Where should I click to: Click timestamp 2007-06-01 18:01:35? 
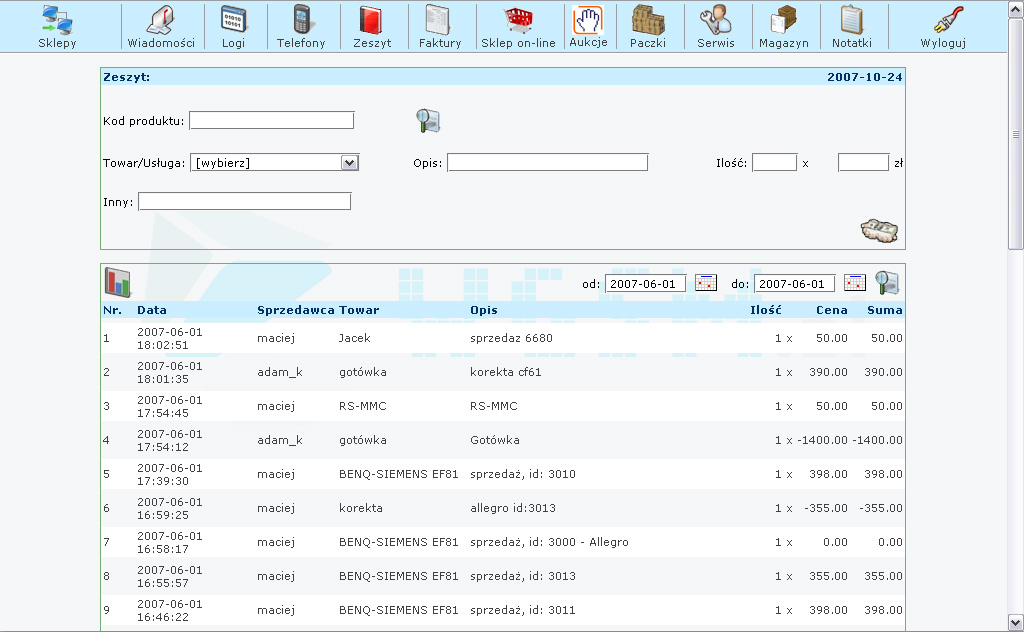tap(170, 372)
